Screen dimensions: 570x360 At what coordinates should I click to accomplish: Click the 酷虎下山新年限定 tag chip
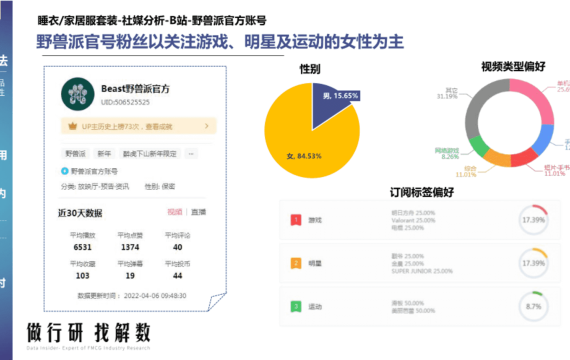[150, 154]
